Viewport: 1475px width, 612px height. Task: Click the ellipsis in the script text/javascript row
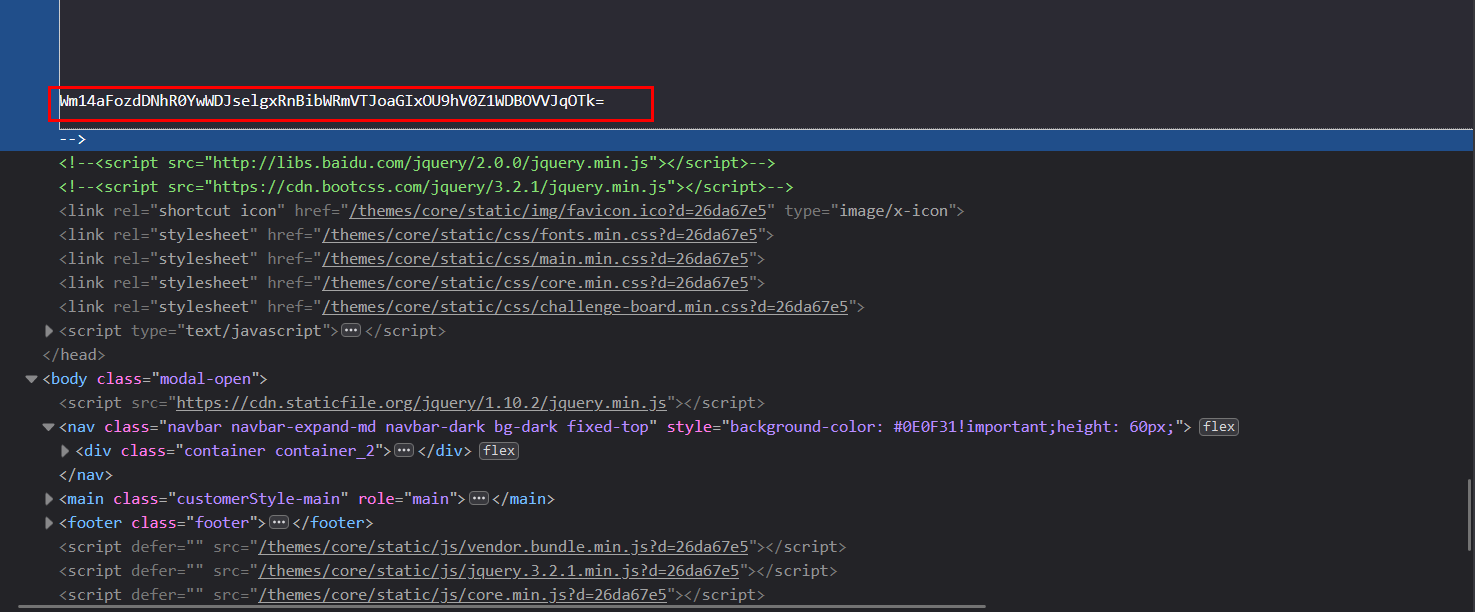351,331
